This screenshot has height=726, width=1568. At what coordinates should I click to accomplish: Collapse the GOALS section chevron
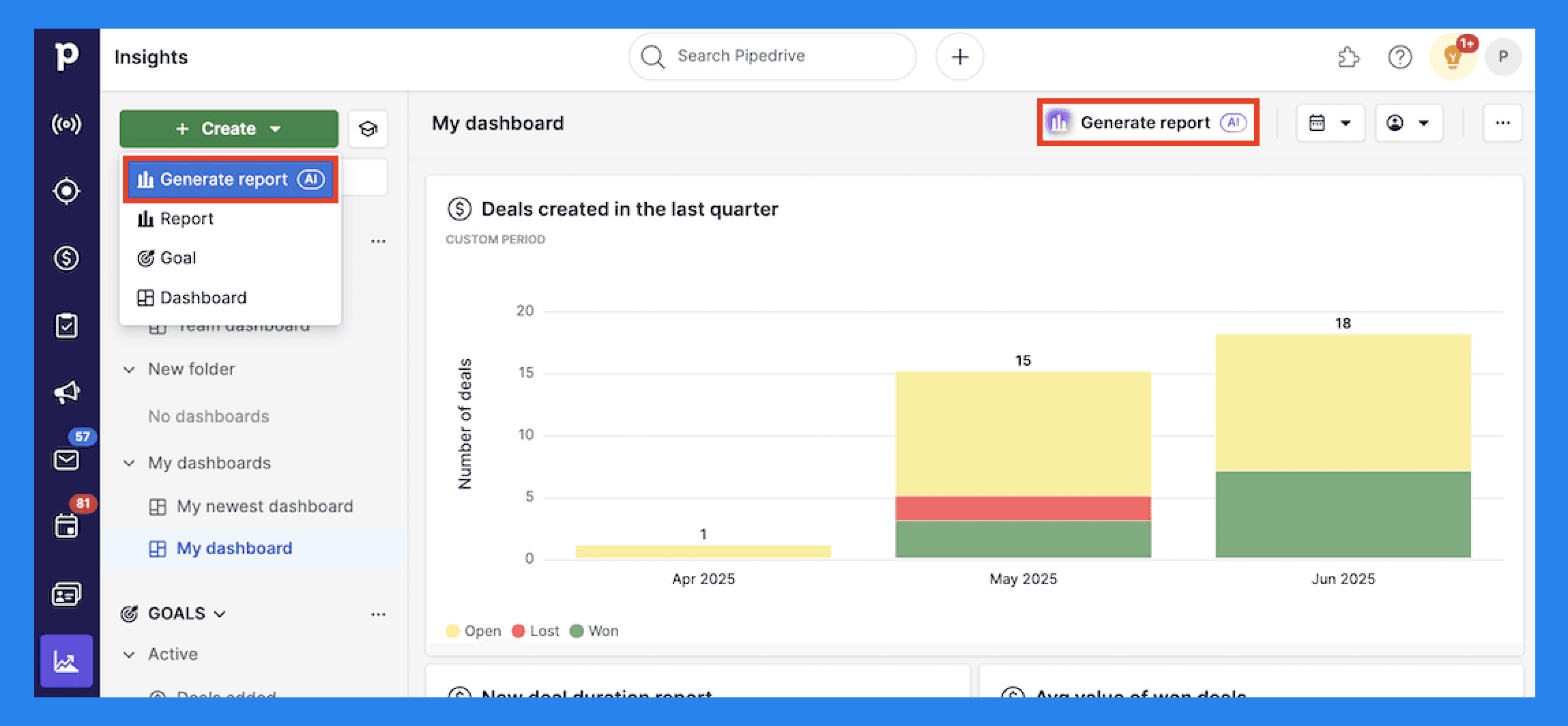point(220,614)
